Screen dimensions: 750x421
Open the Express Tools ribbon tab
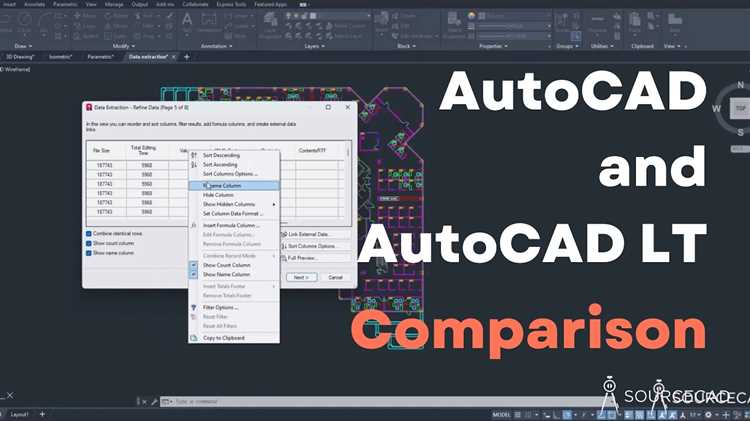231,4
